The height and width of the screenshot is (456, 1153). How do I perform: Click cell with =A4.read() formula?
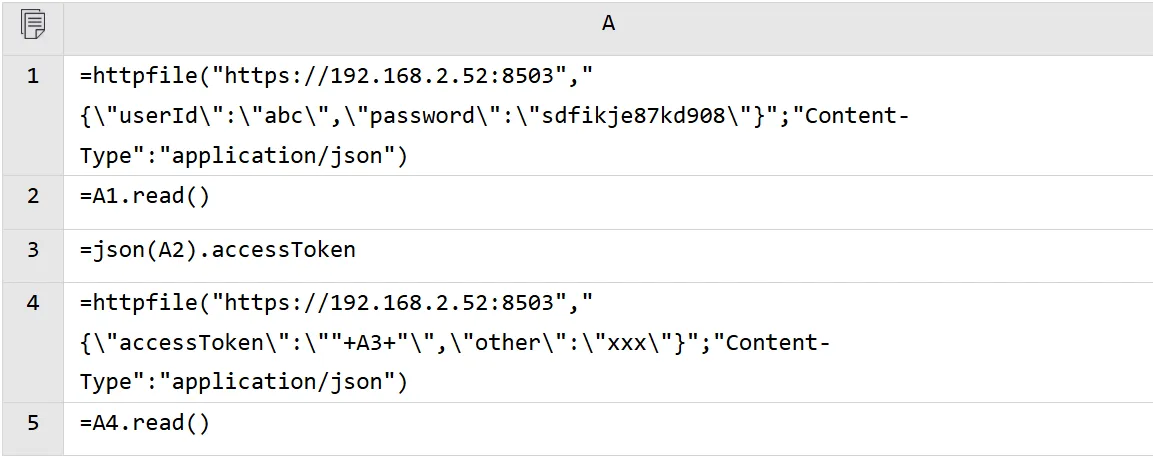coord(608,429)
